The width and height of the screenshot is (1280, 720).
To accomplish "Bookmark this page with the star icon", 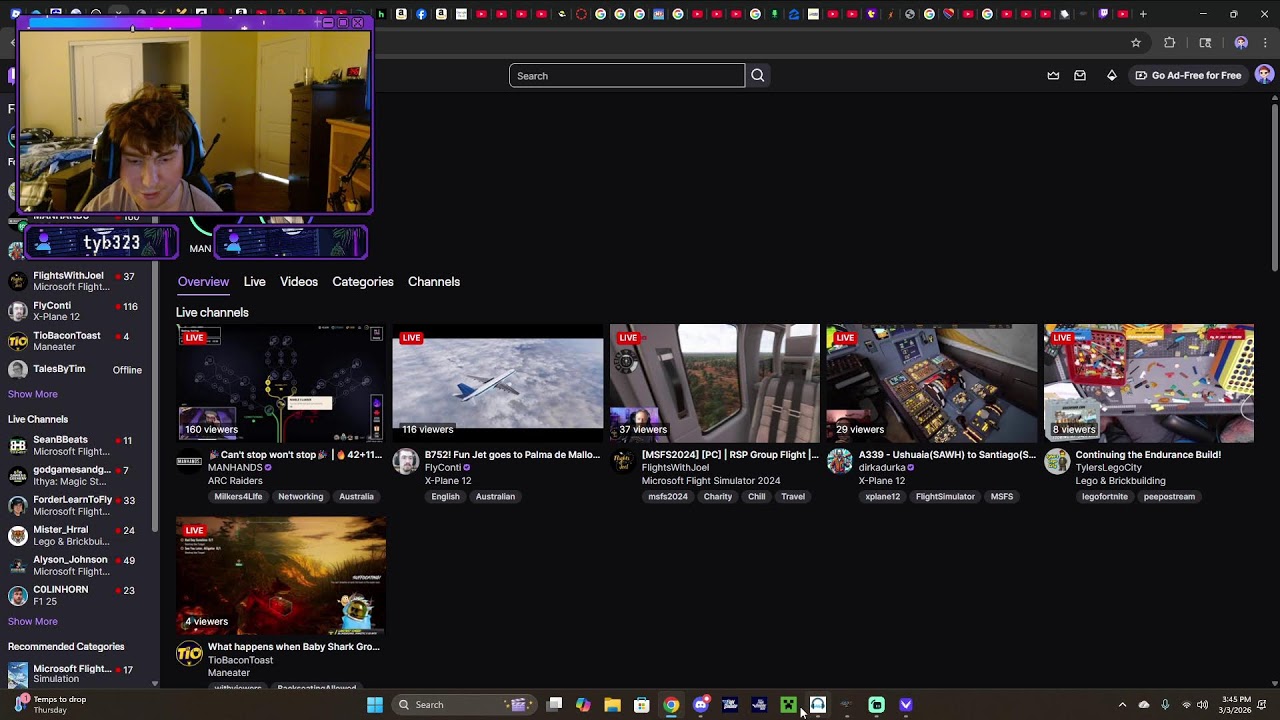I will (x=1136, y=43).
